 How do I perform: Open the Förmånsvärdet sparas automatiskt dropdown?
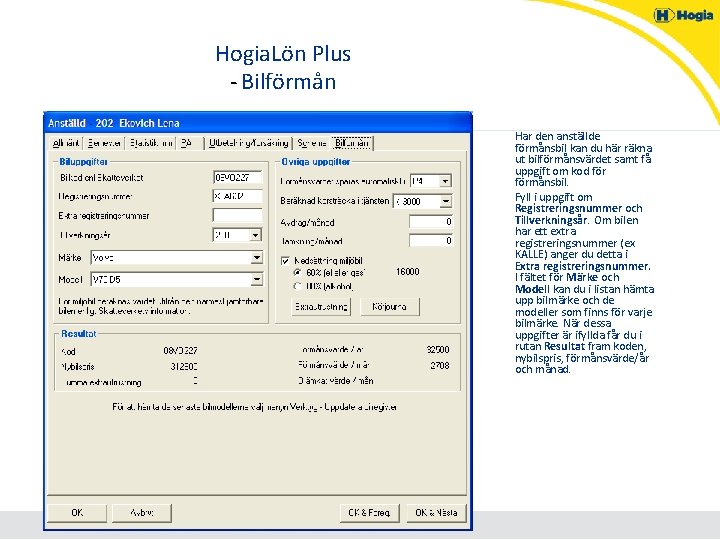tap(445, 181)
